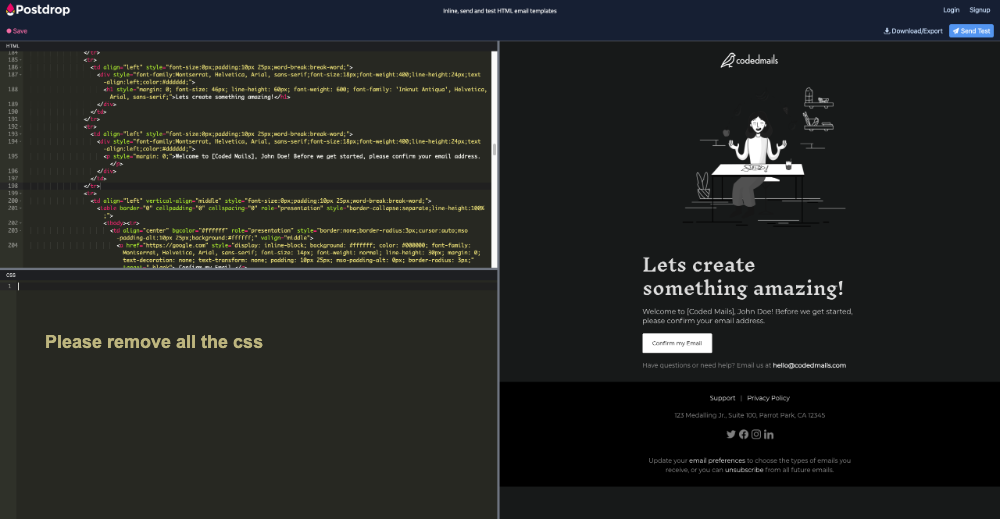Click the Confirm my Email button
This screenshot has width=1000, height=519.
pos(677,343)
